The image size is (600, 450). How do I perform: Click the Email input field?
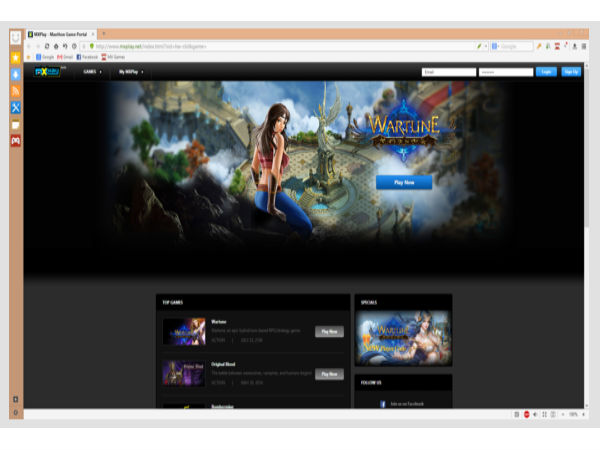click(x=449, y=72)
